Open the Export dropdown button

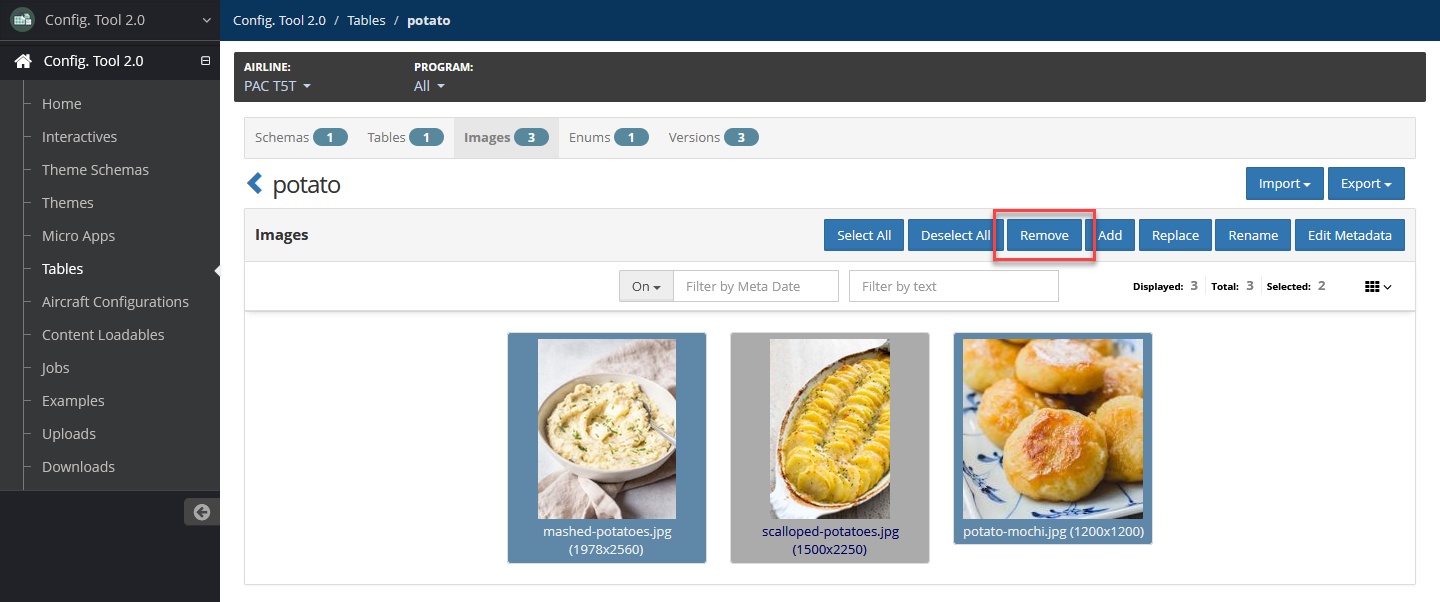[1366, 183]
